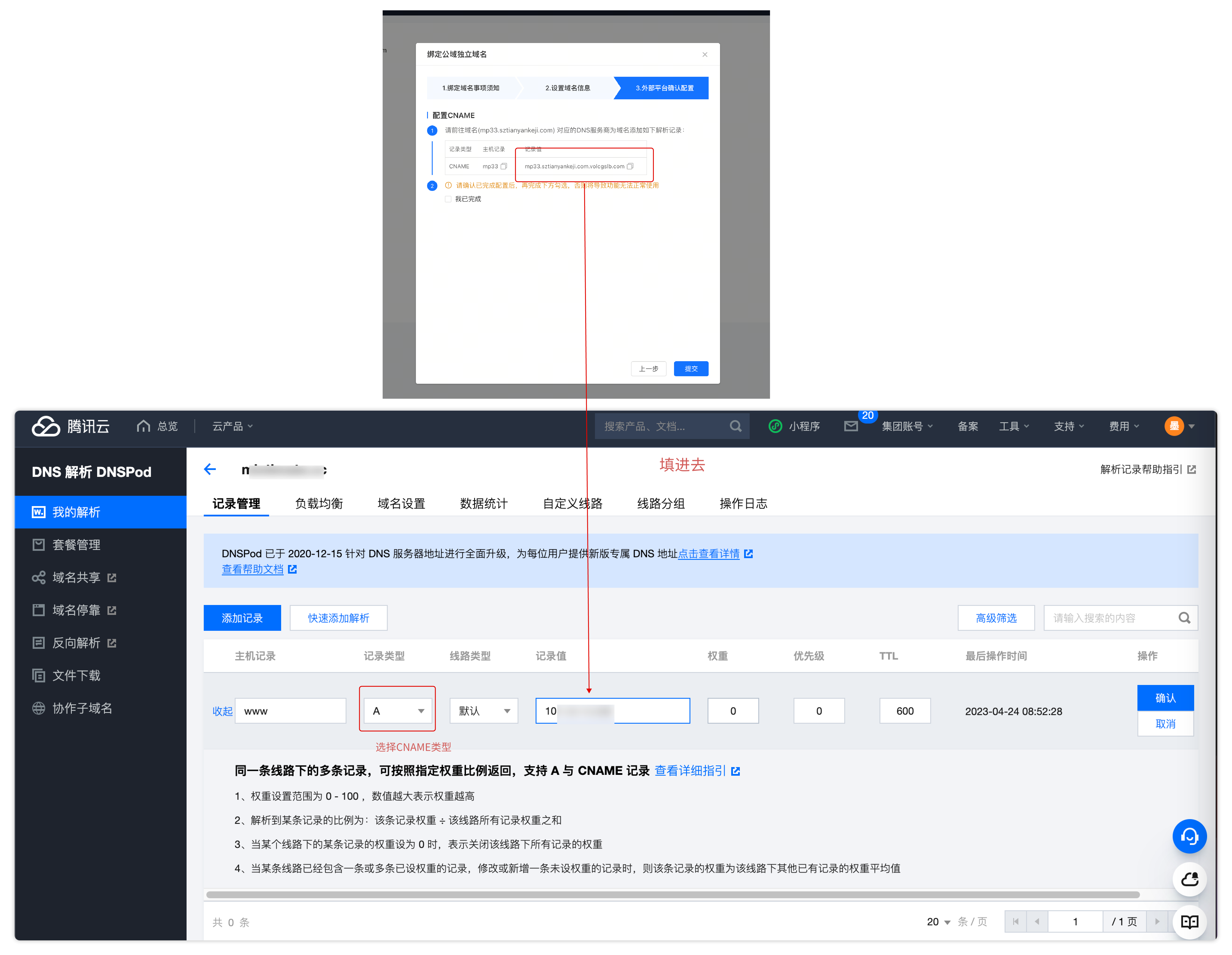
Task: Click the 小程序 mini program icon
Action: pyautogui.click(x=776, y=426)
